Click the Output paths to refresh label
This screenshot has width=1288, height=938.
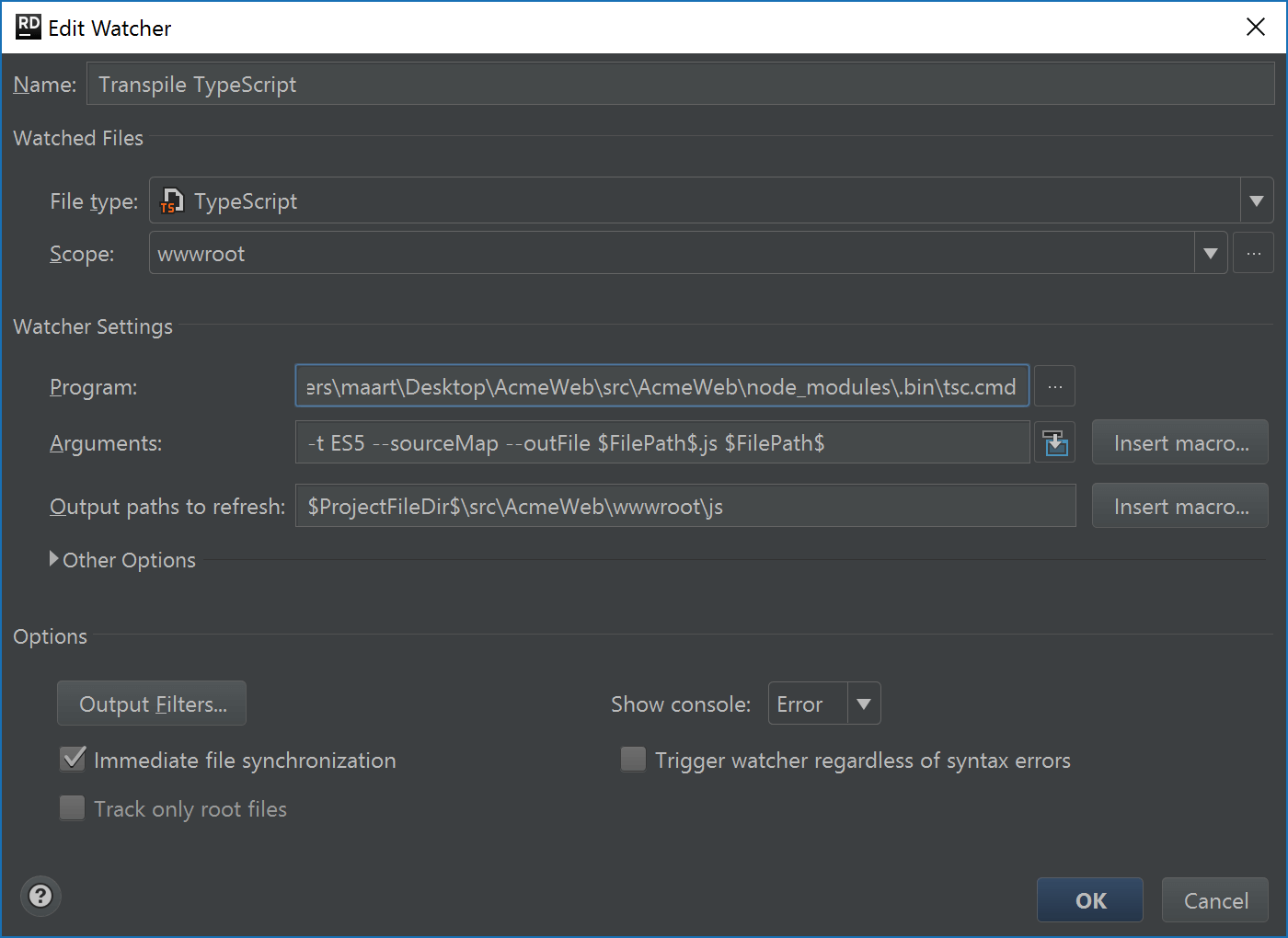[x=167, y=507]
